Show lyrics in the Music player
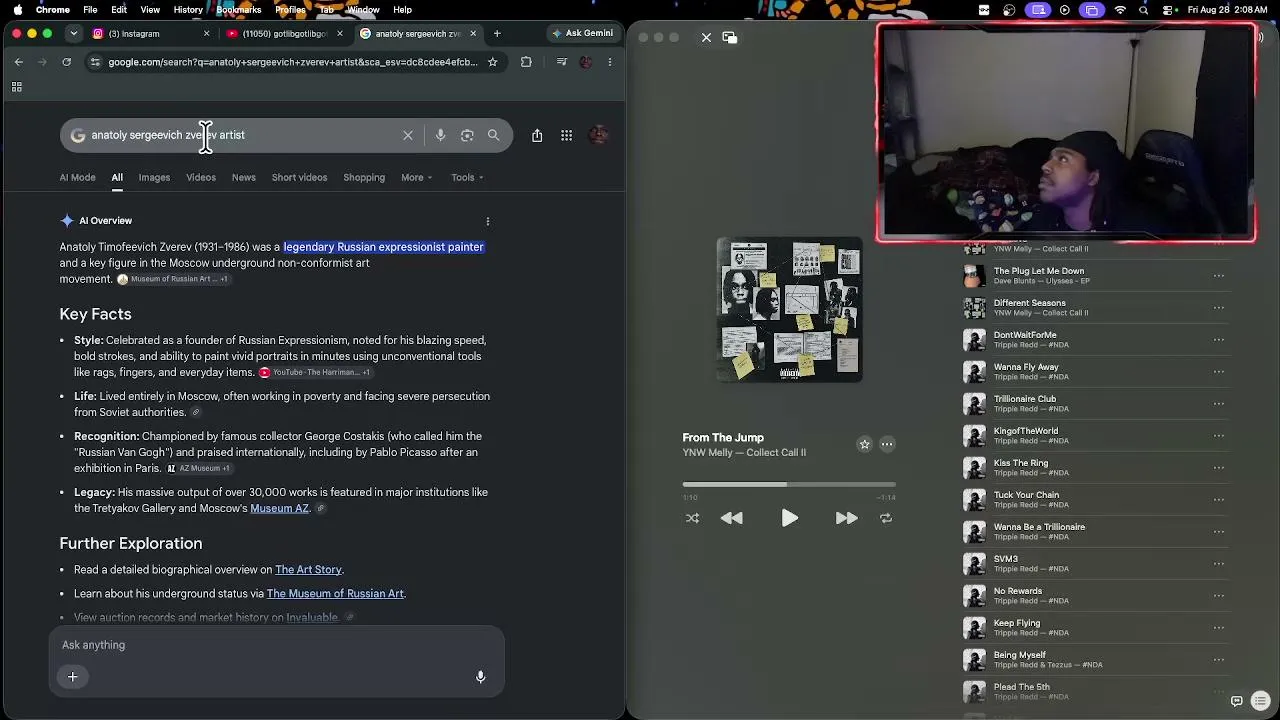 point(1237,701)
